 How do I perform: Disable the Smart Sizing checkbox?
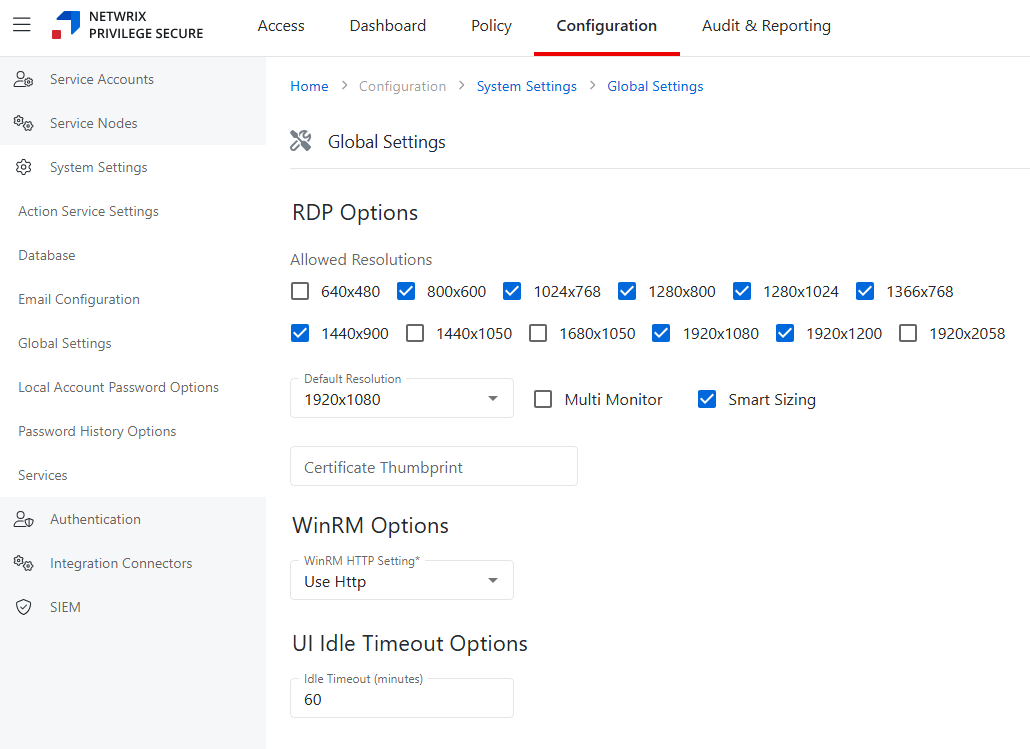pyautogui.click(x=707, y=400)
